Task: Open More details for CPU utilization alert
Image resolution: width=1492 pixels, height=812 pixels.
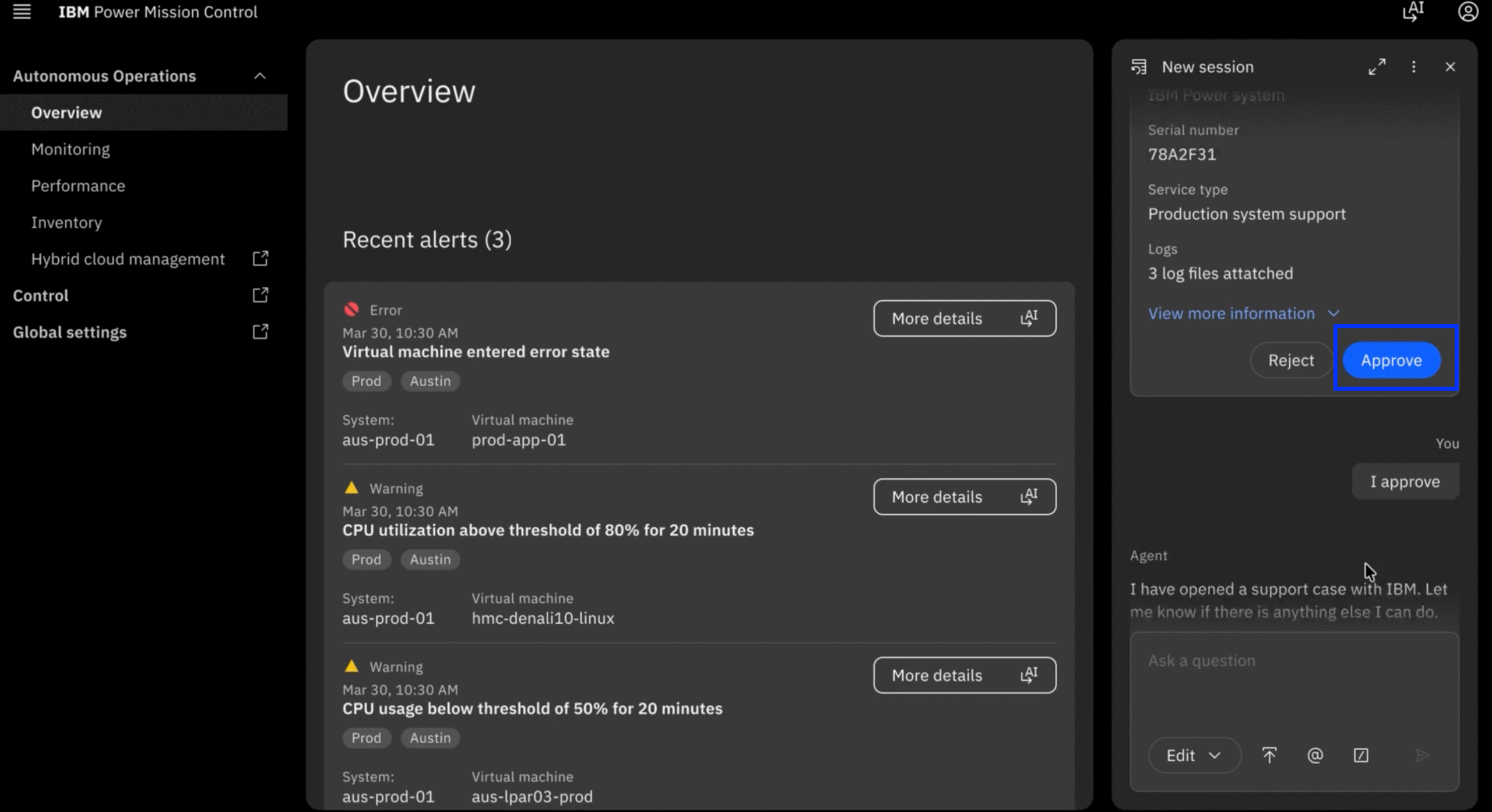Action: point(965,497)
